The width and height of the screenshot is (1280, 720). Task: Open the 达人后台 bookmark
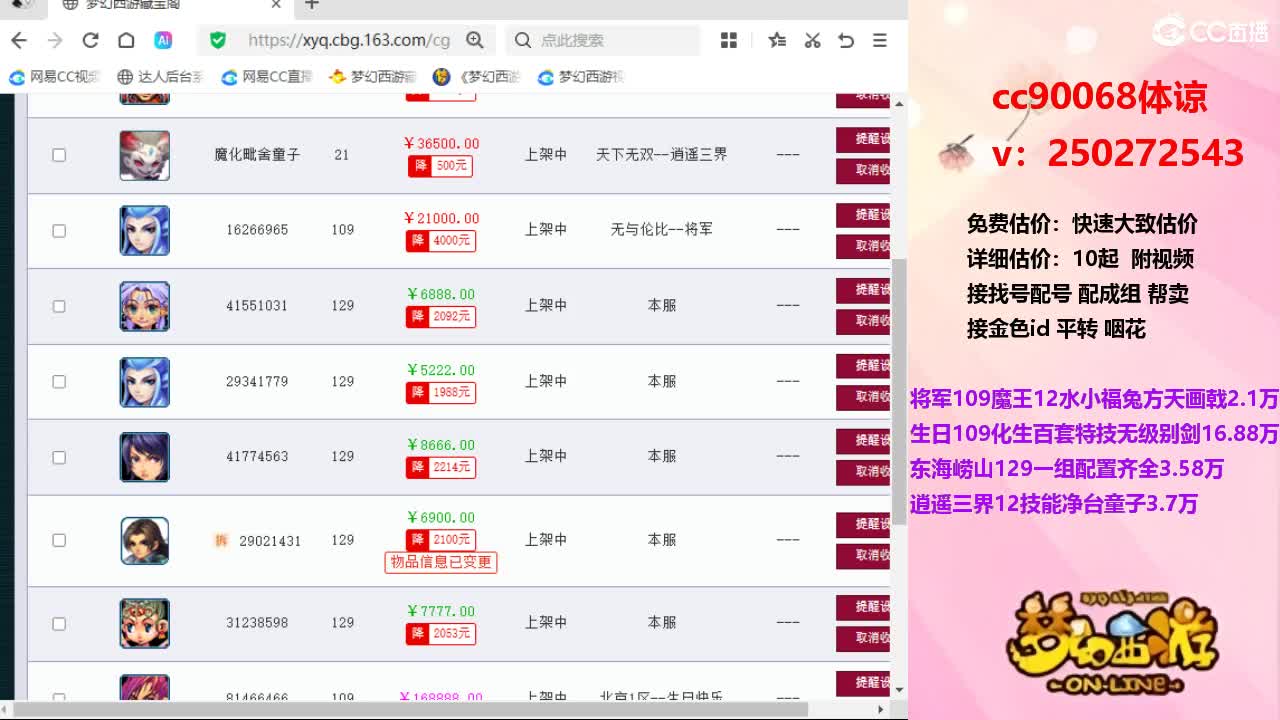[x=160, y=77]
